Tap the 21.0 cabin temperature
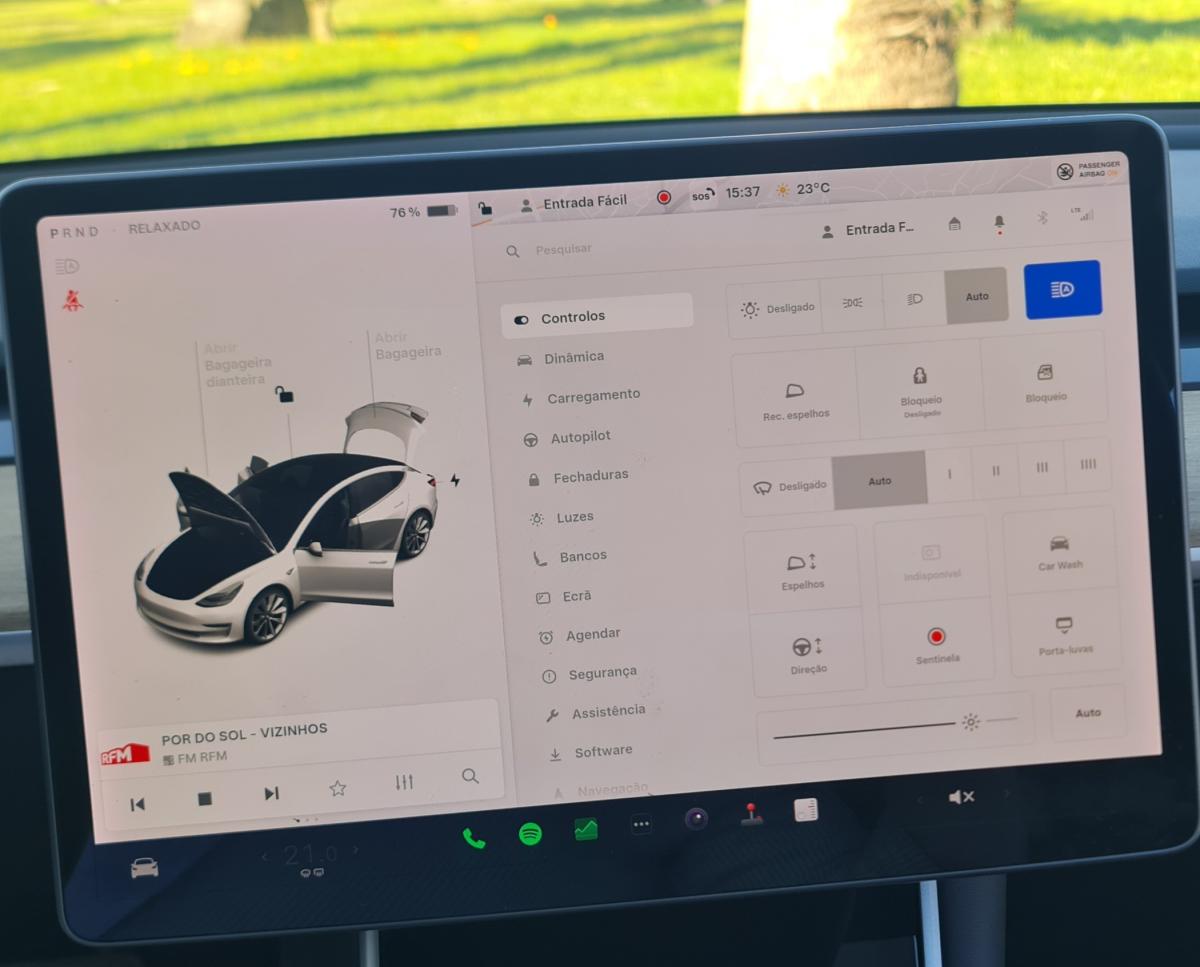The width and height of the screenshot is (1200, 967). click(x=310, y=856)
